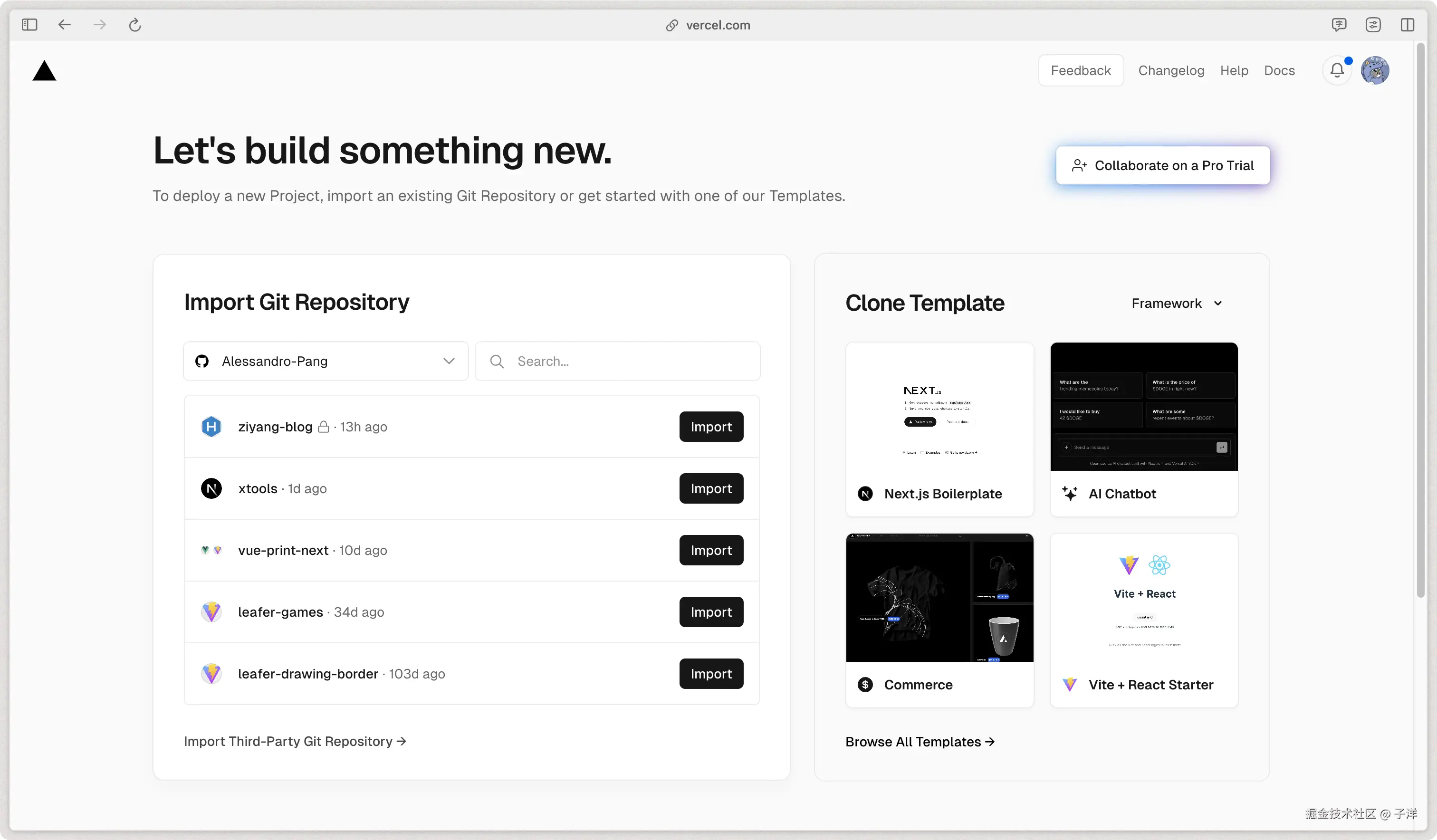Image resolution: width=1437 pixels, height=840 pixels.
Task: Click the ziyang-blog repository icon
Action: tap(211, 427)
